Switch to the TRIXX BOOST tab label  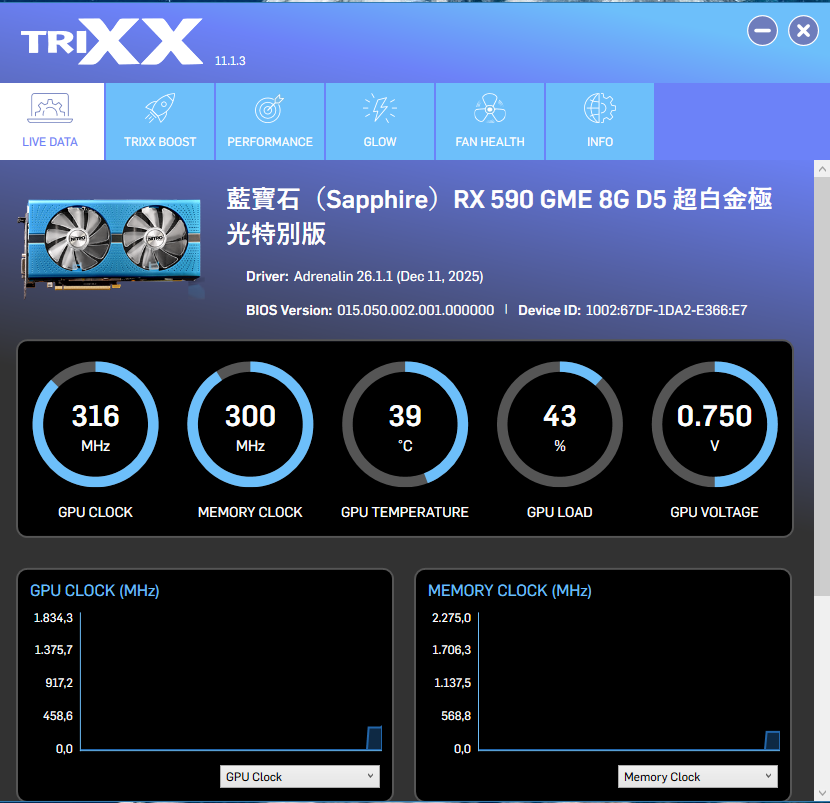pyautogui.click(x=160, y=142)
